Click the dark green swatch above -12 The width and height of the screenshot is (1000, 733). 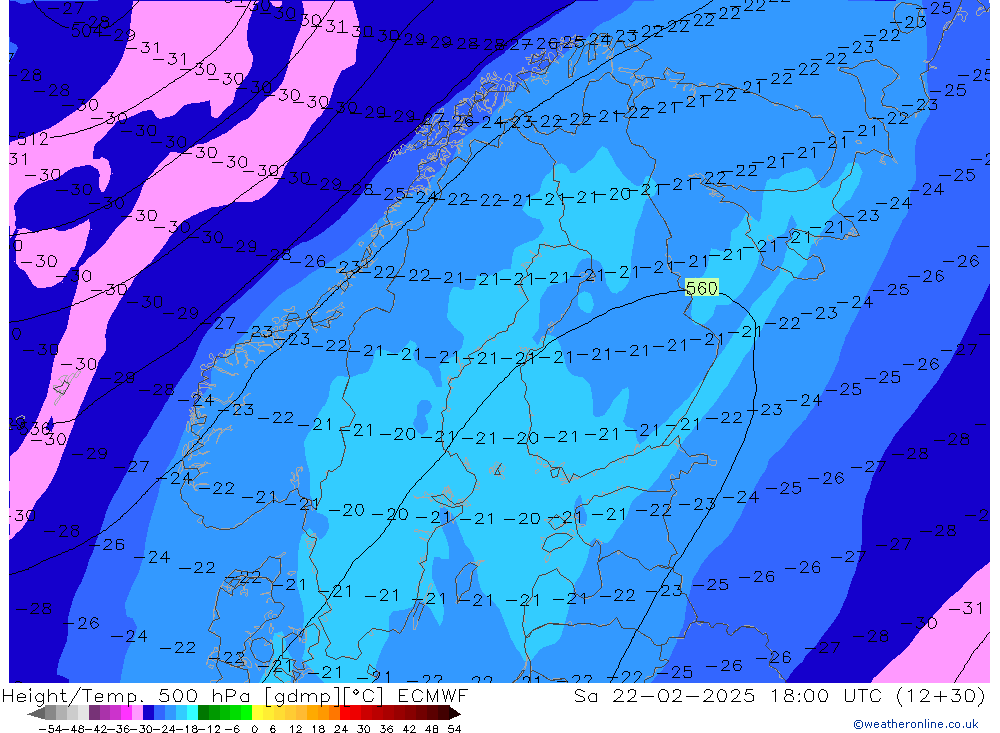click(x=203, y=713)
